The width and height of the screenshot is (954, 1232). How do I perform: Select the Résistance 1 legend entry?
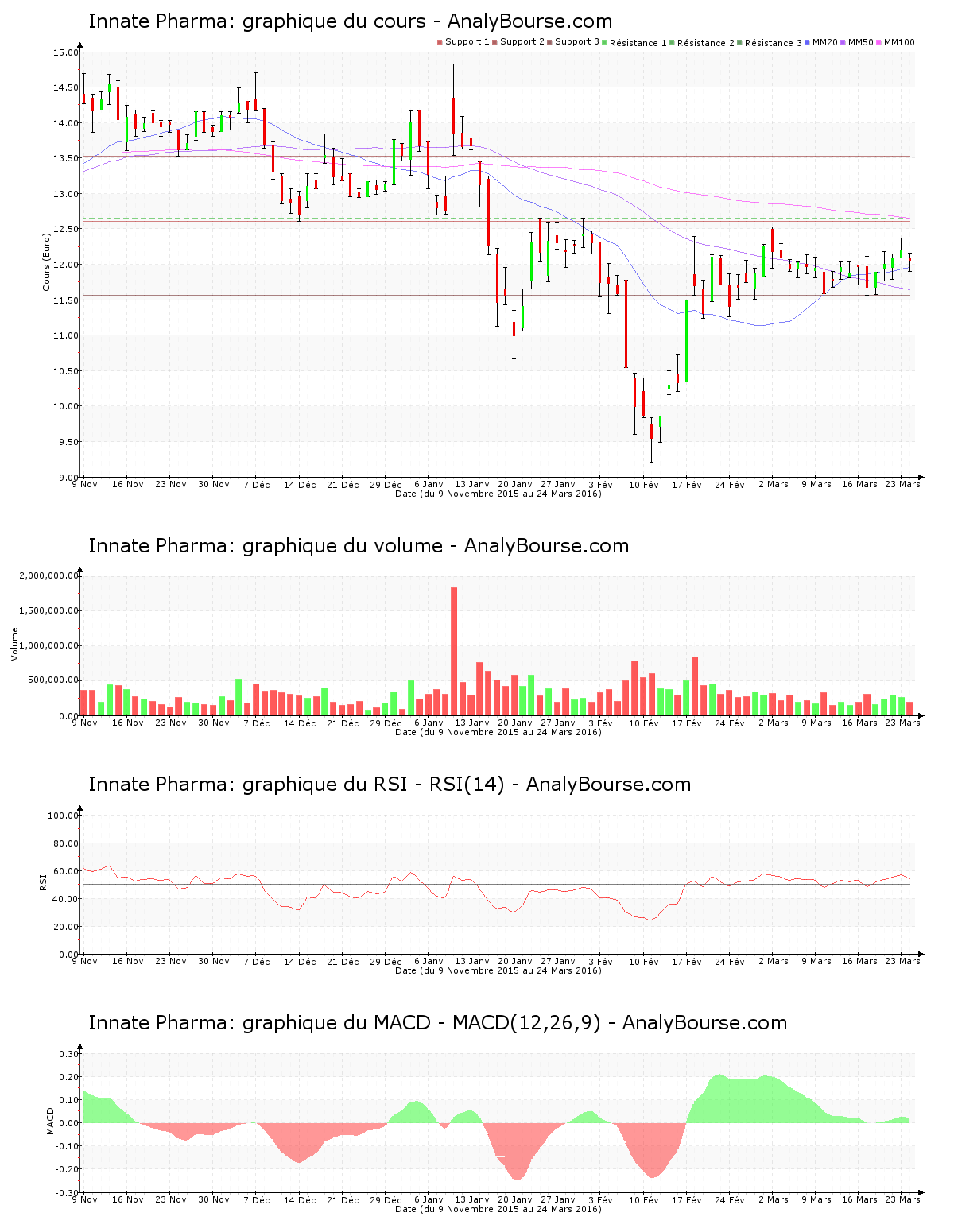pyautogui.click(x=634, y=42)
